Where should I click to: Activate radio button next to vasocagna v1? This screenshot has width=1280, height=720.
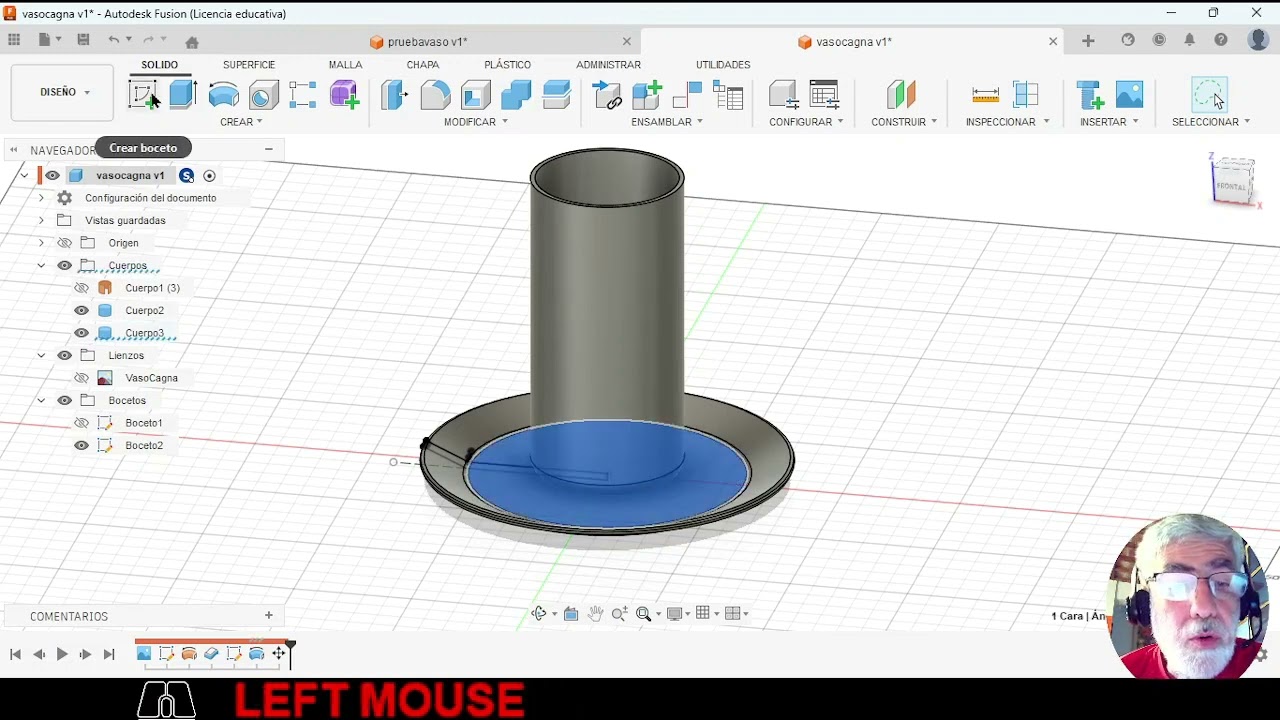209,176
